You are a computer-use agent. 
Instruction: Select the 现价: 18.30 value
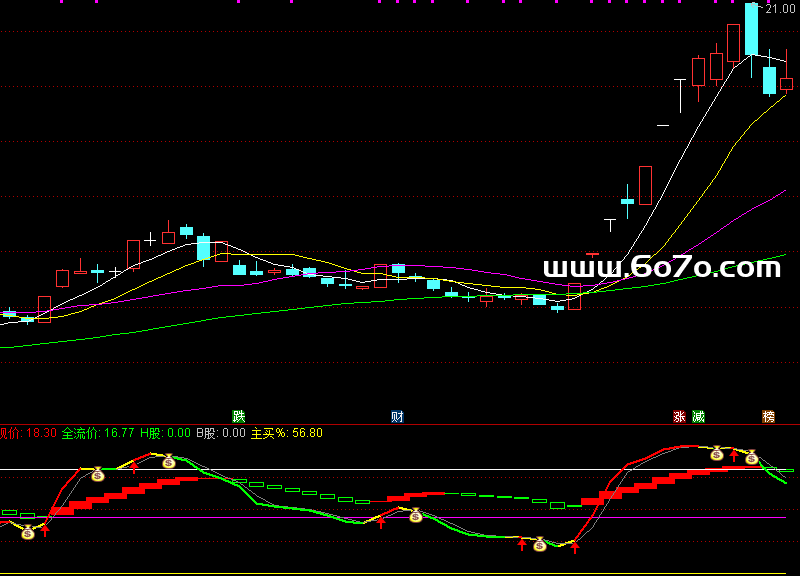[x=28, y=433]
